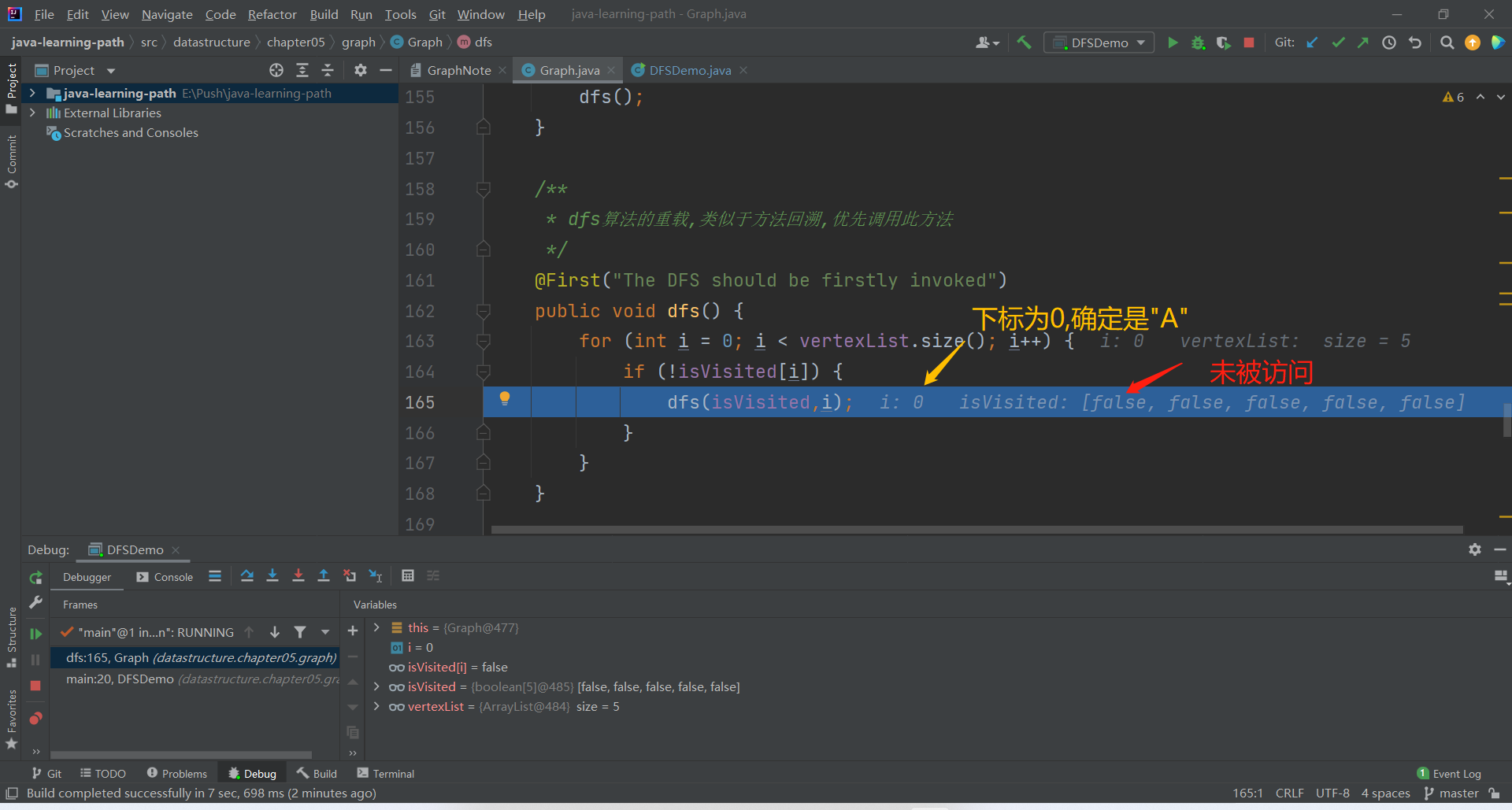
Task: Open the Terminal tool window
Action: coord(386,774)
